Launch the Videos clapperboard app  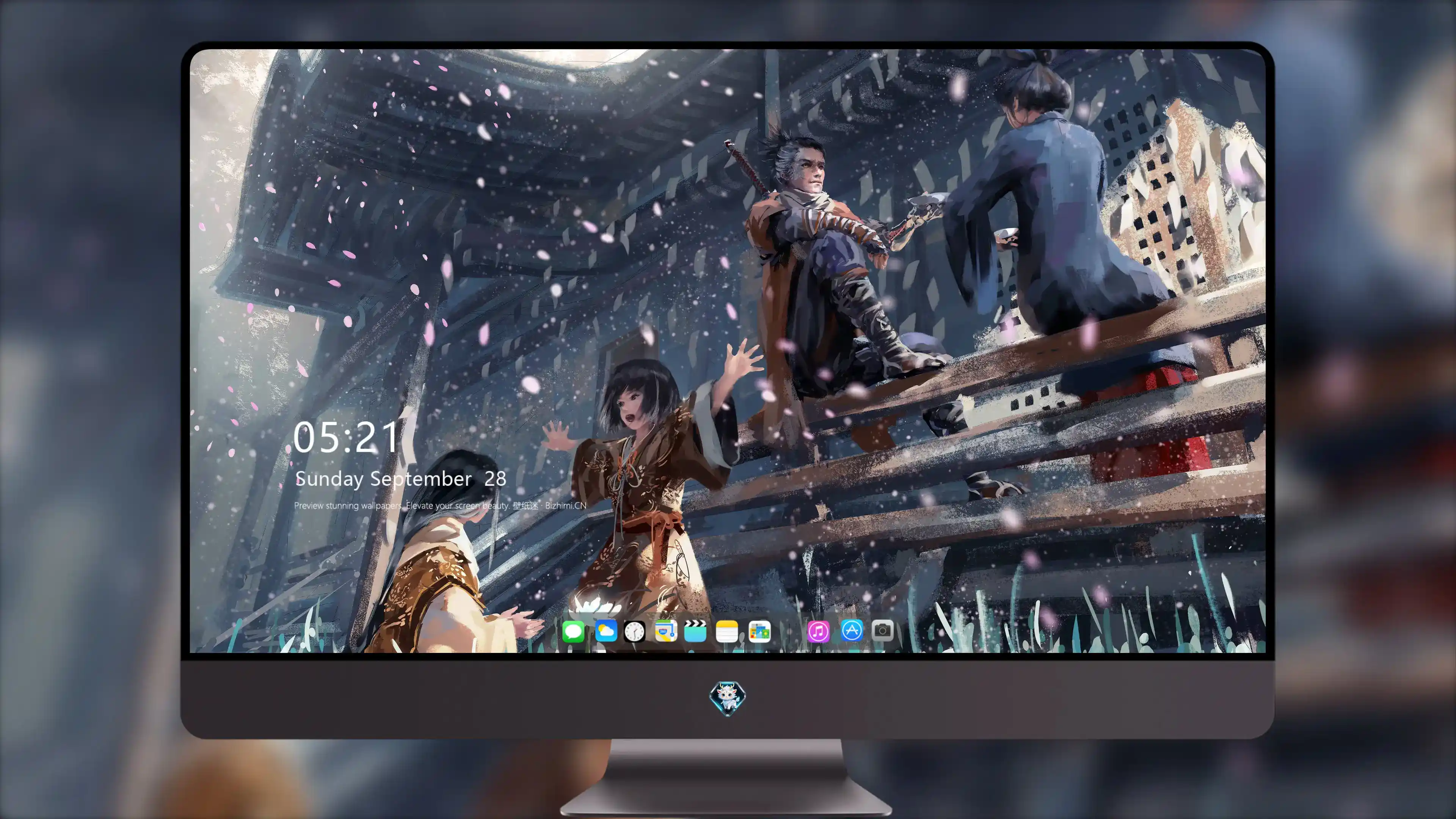pos(695,631)
